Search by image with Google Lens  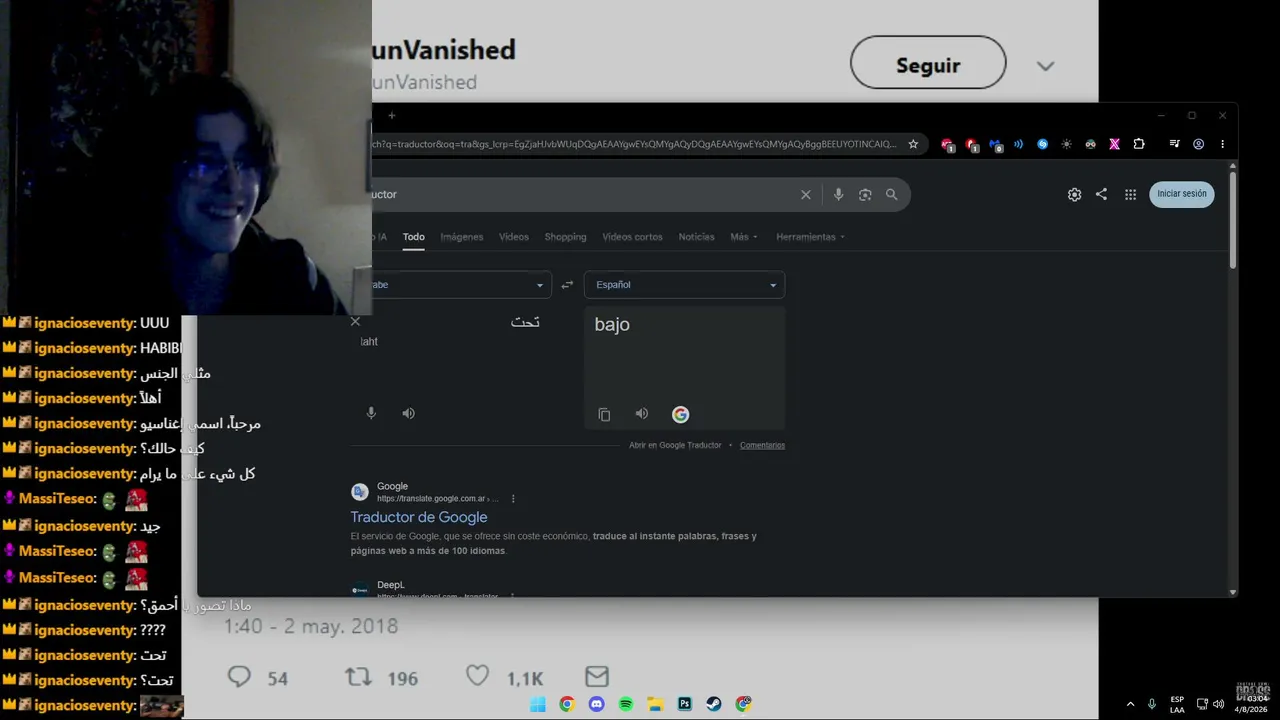pos(865,195)
